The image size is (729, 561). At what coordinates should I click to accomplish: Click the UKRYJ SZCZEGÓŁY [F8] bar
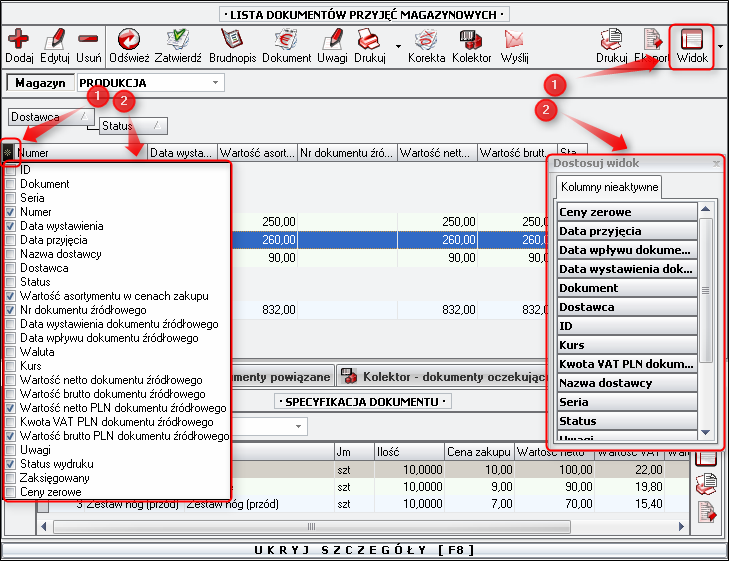point(364,550)
